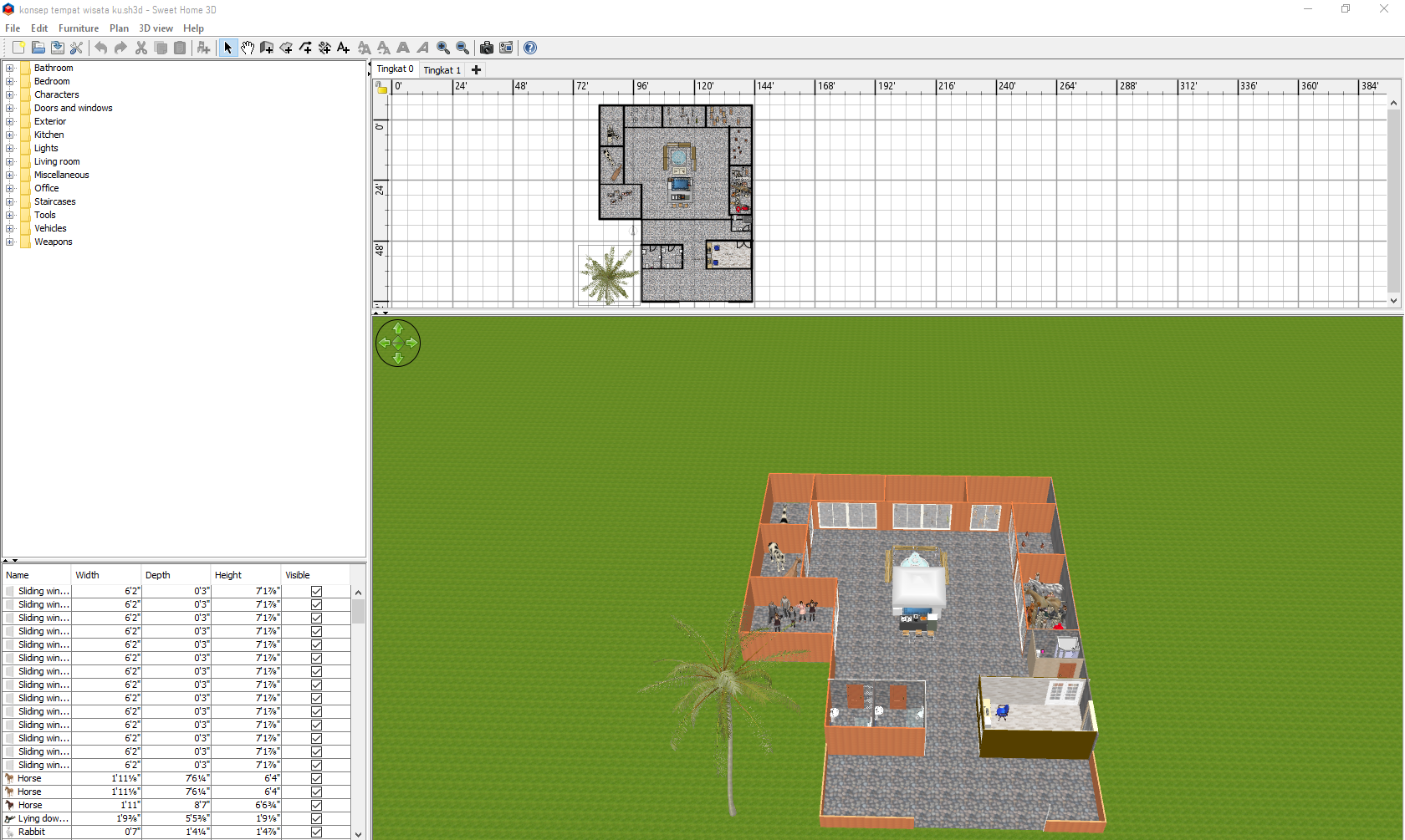Expand the Weapons folder tree node
Image resolution: width=1405 pixels, height=840 pixels.
click(x=10, y=242)
